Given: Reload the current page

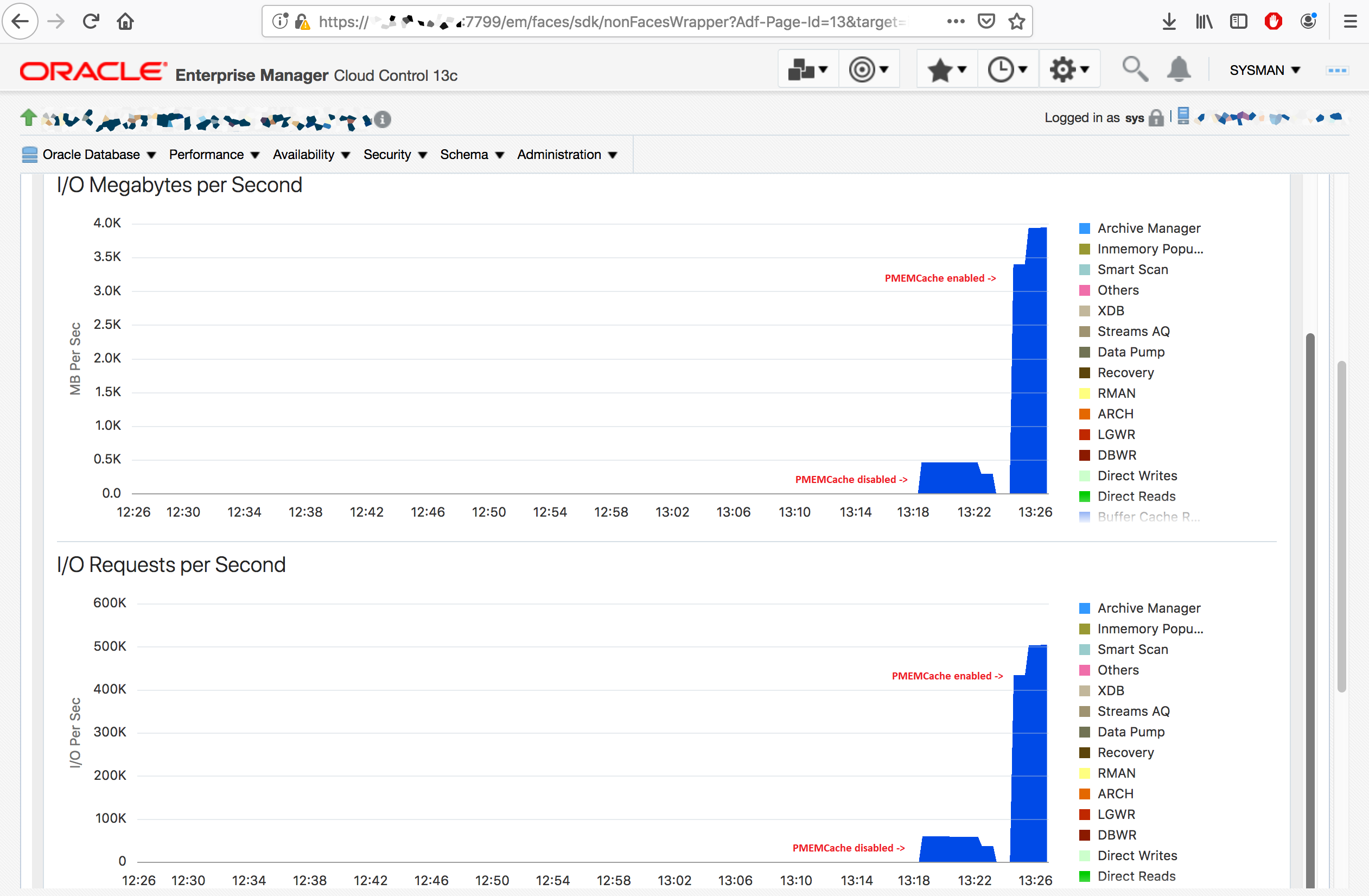Looking at the screenshot, I should click(x=91, y=21).
